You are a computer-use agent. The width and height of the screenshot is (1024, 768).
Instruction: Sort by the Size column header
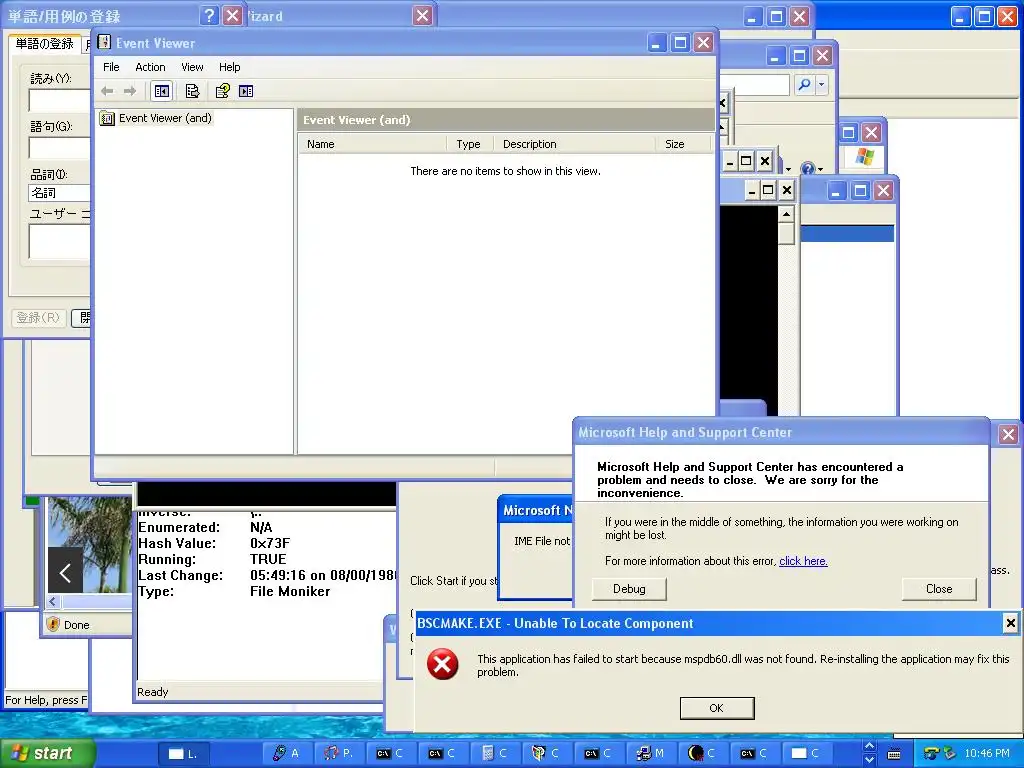683,144
